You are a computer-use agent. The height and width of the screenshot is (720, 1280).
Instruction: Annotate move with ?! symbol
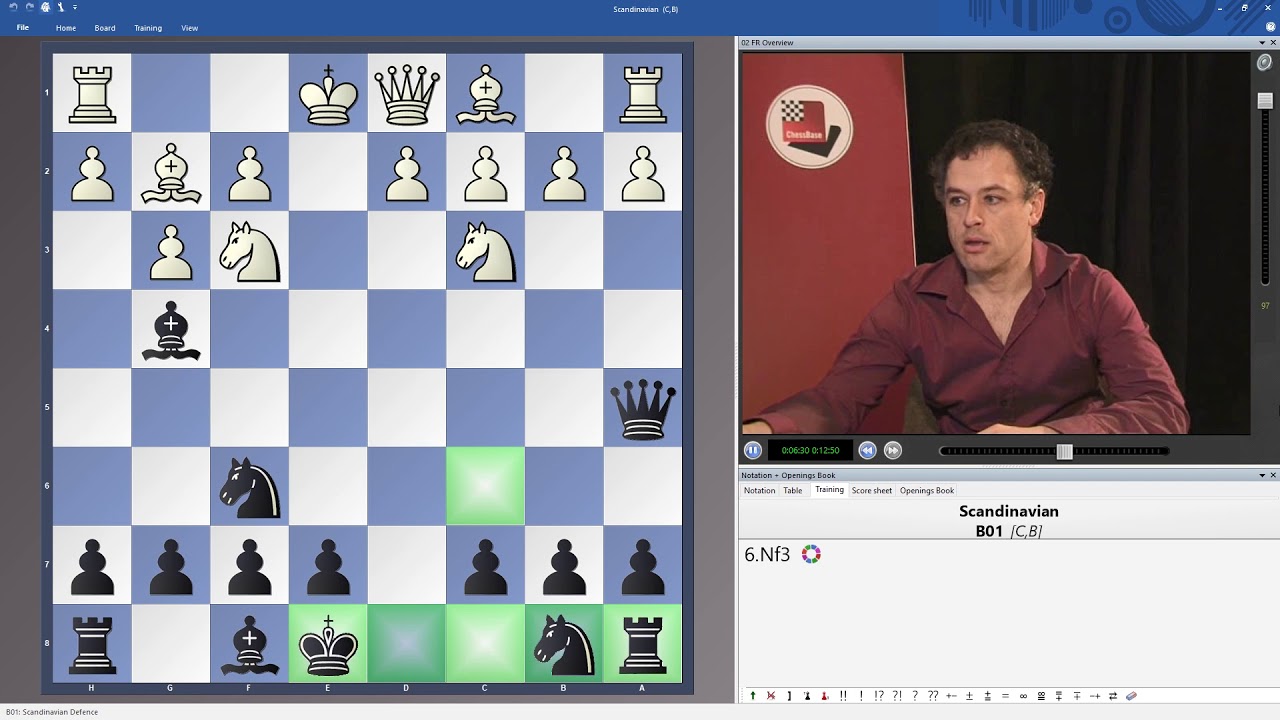[x=897, y=696]
